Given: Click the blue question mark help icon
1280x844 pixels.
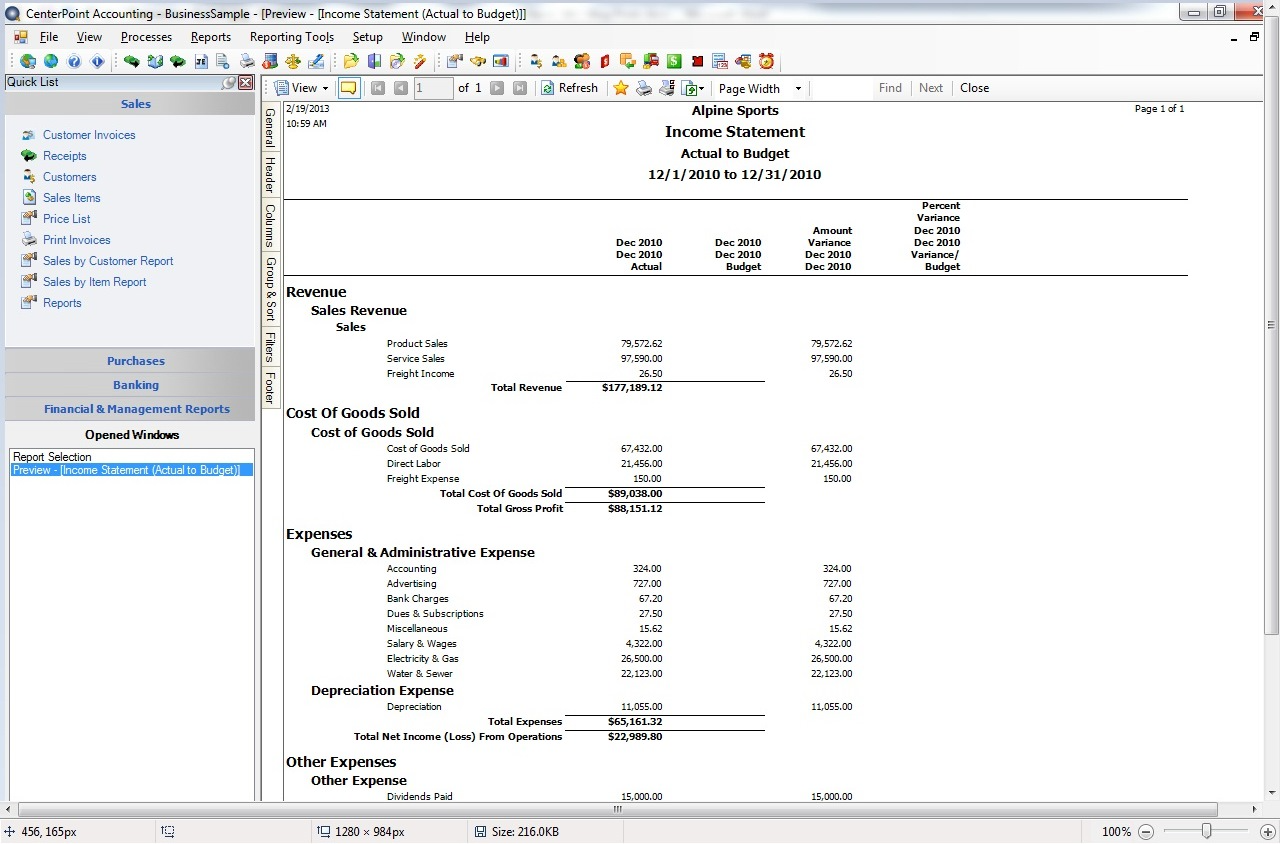Looking at the screenshot, I should (74, 61).
